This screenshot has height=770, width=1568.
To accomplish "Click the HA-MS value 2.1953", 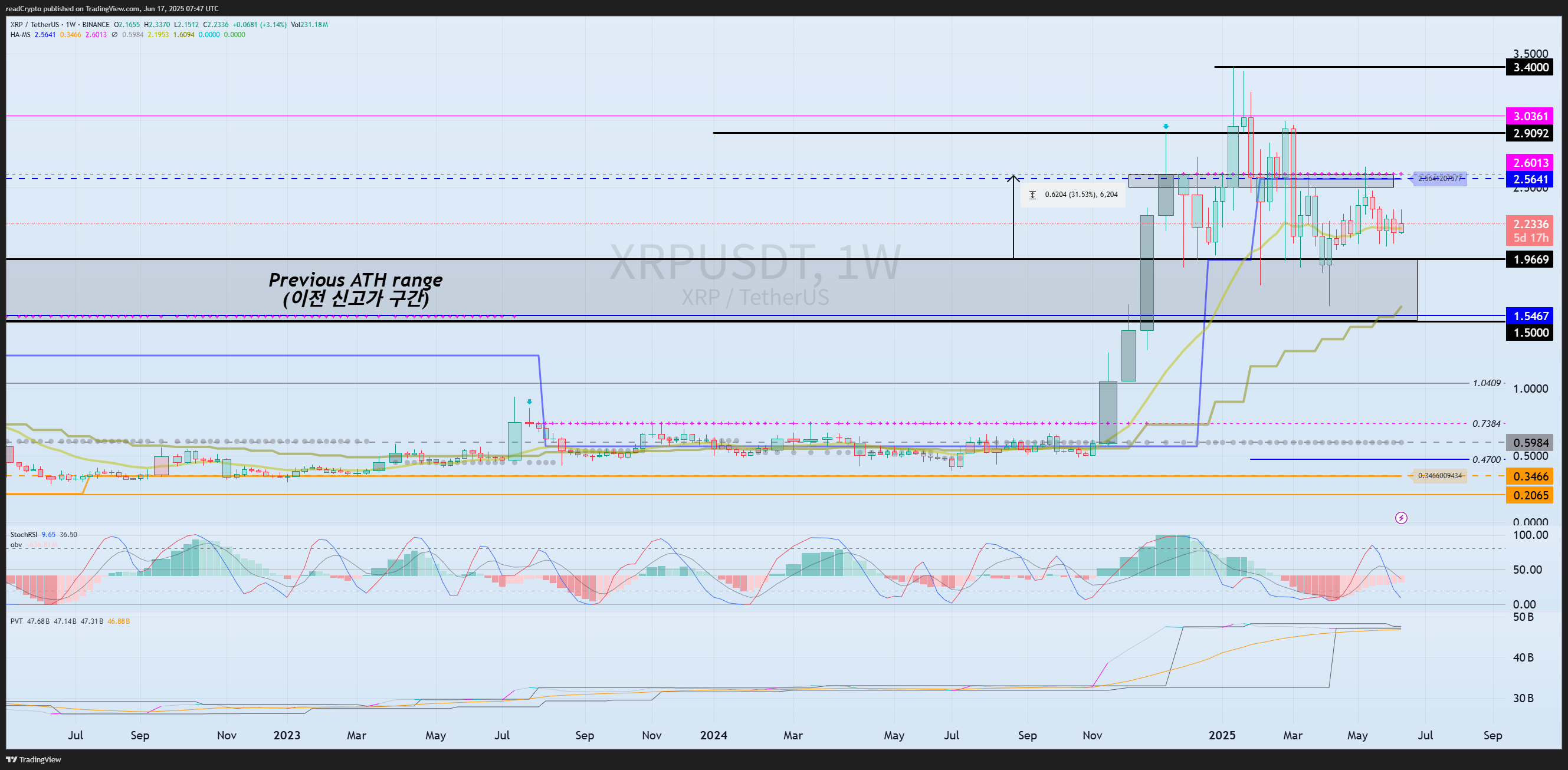I will [x=158, y=35].
